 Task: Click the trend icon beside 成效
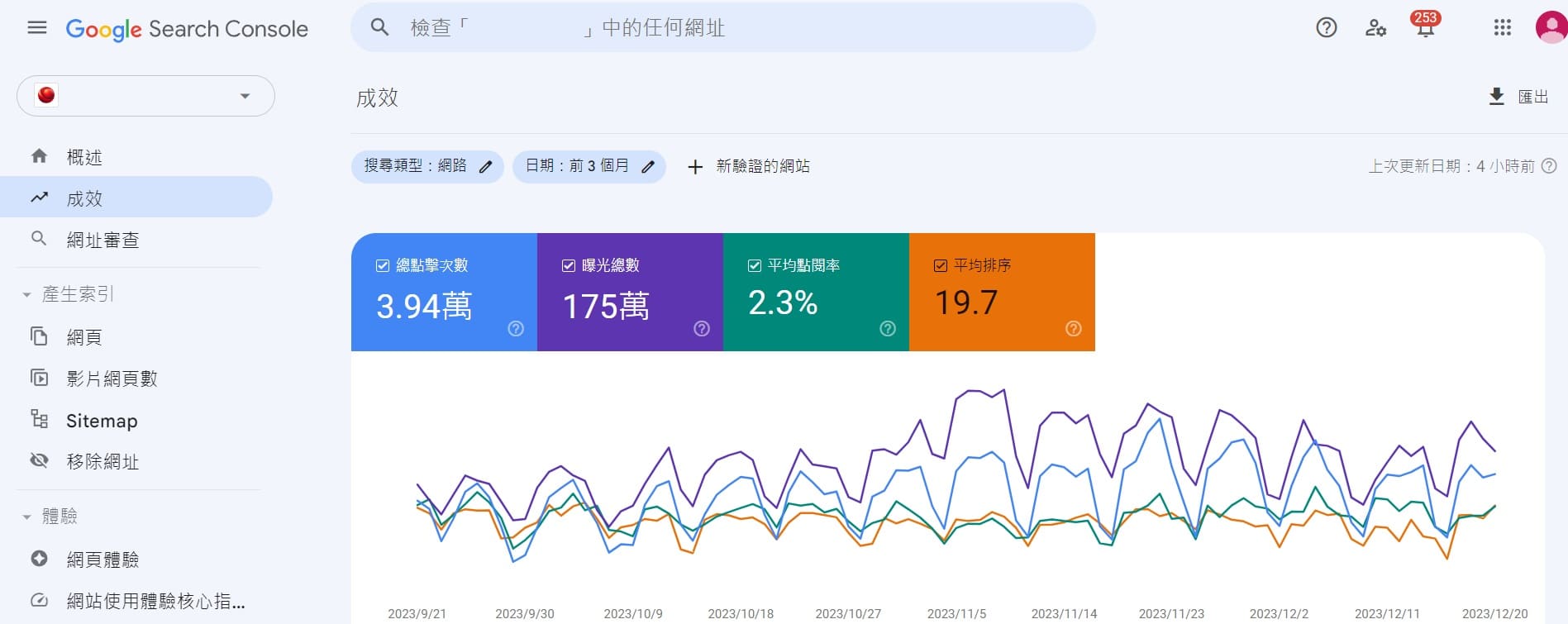click(39, 198)
